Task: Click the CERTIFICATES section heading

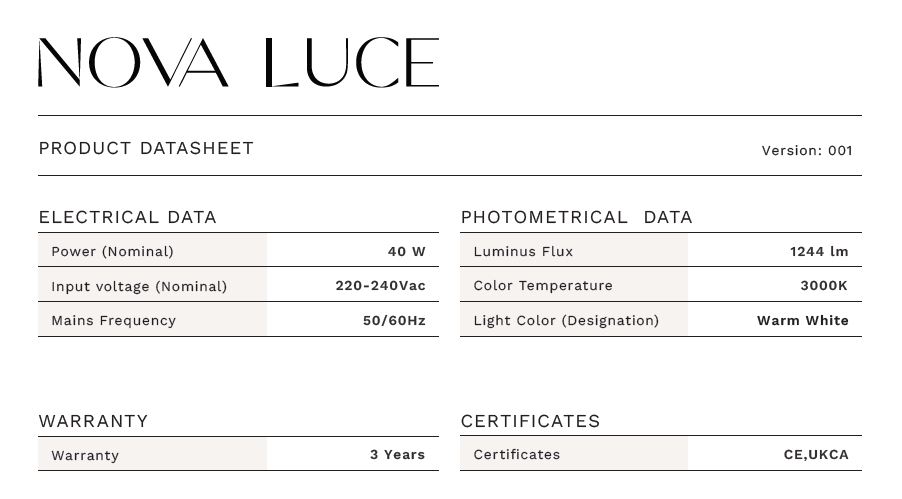Action: click(x=530, y=421)
